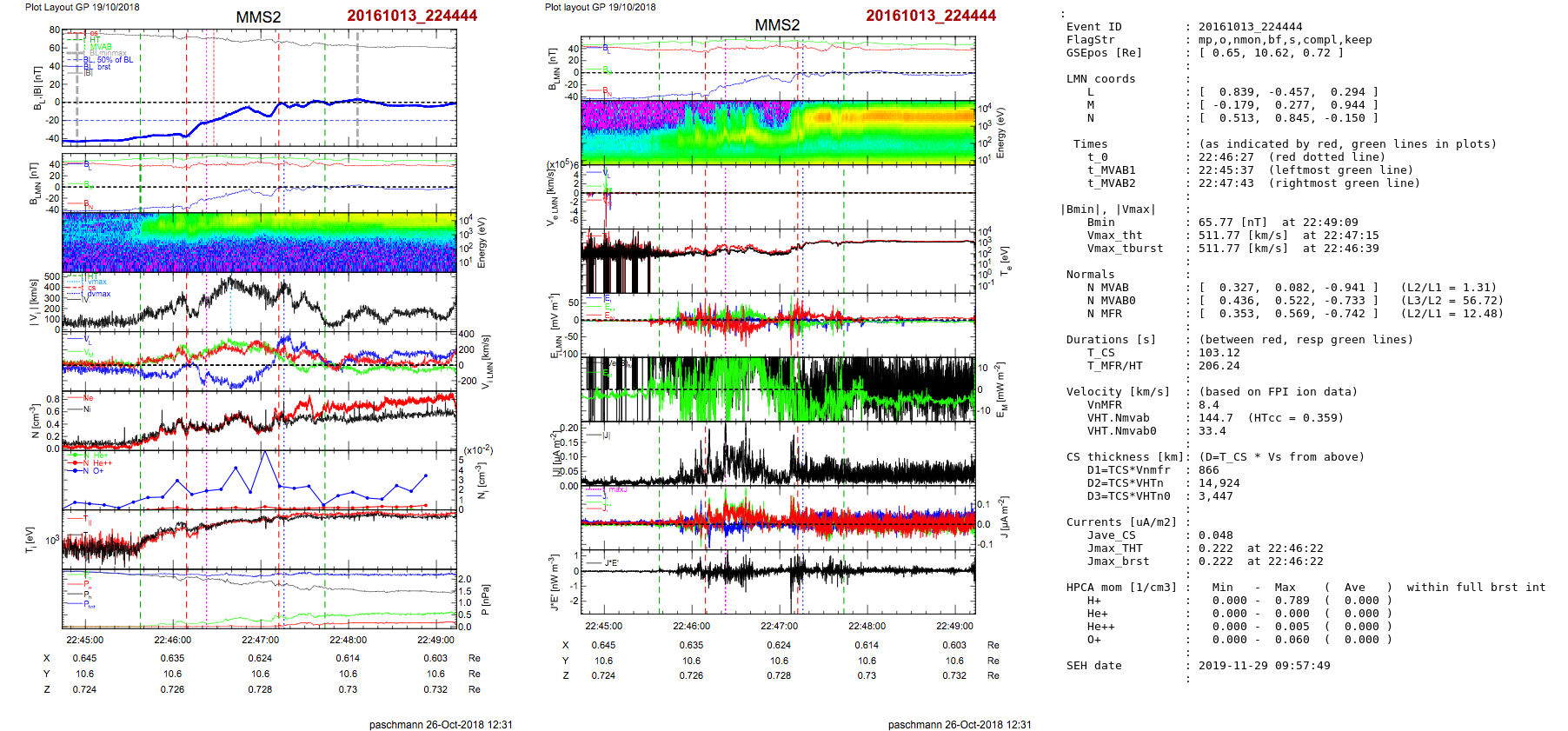The height and width of the screenshot is (731, 1568).
Task: Click the black-and-green E_M panel in right plot
Action: pos(778,389)
